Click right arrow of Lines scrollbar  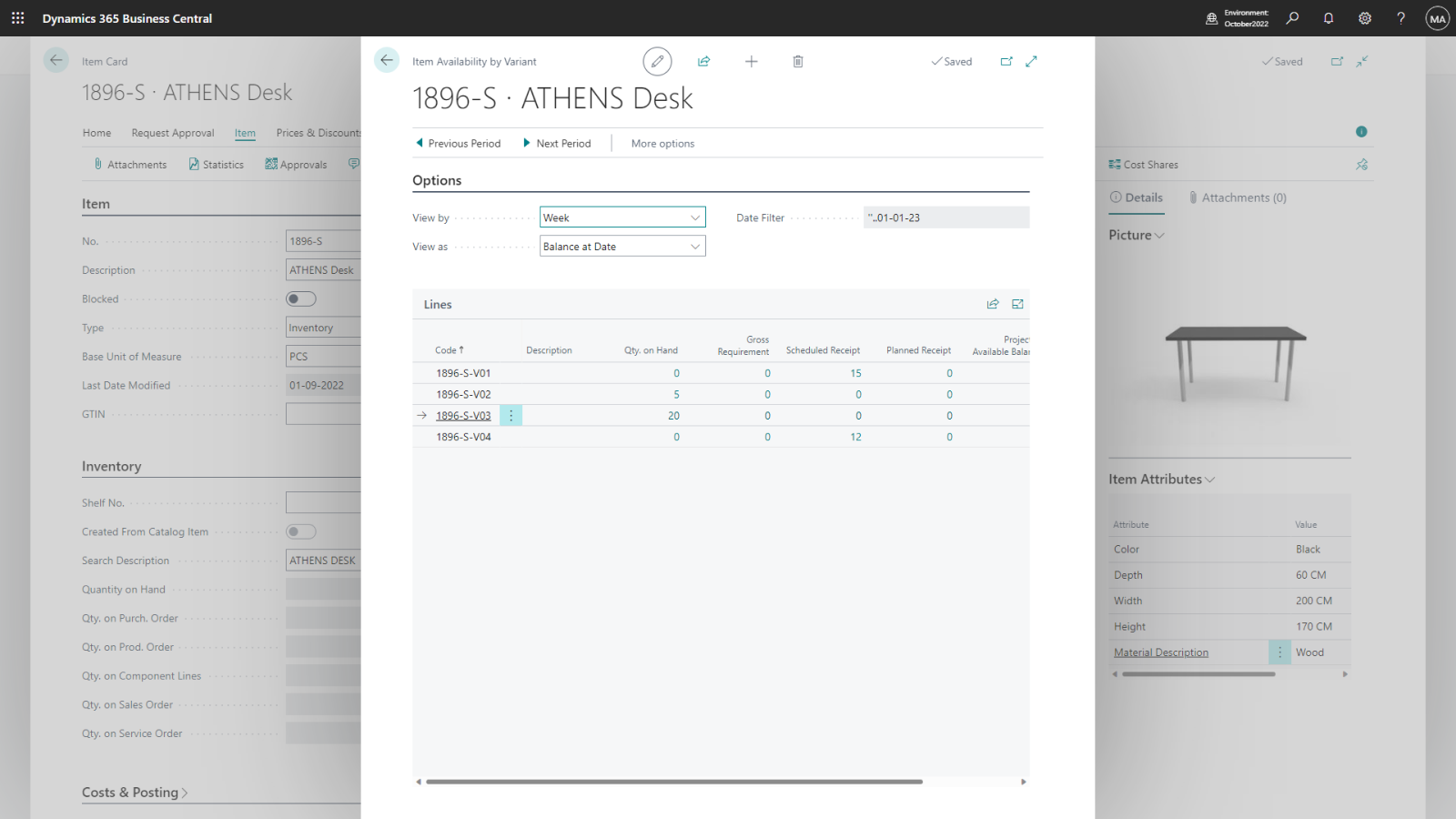click(1024, 782)
